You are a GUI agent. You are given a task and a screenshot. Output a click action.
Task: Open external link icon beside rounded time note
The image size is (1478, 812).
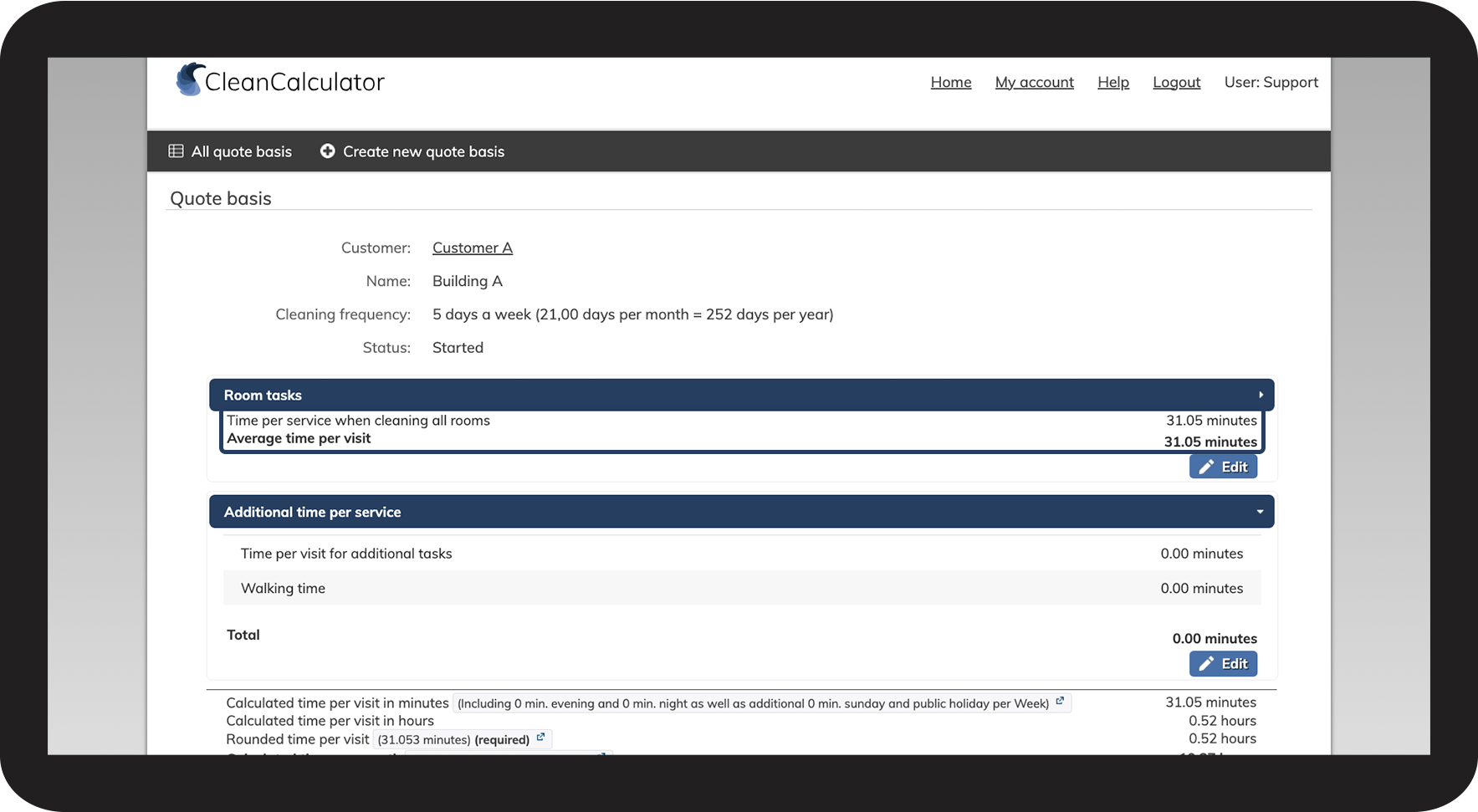click(x=540, y=738)
